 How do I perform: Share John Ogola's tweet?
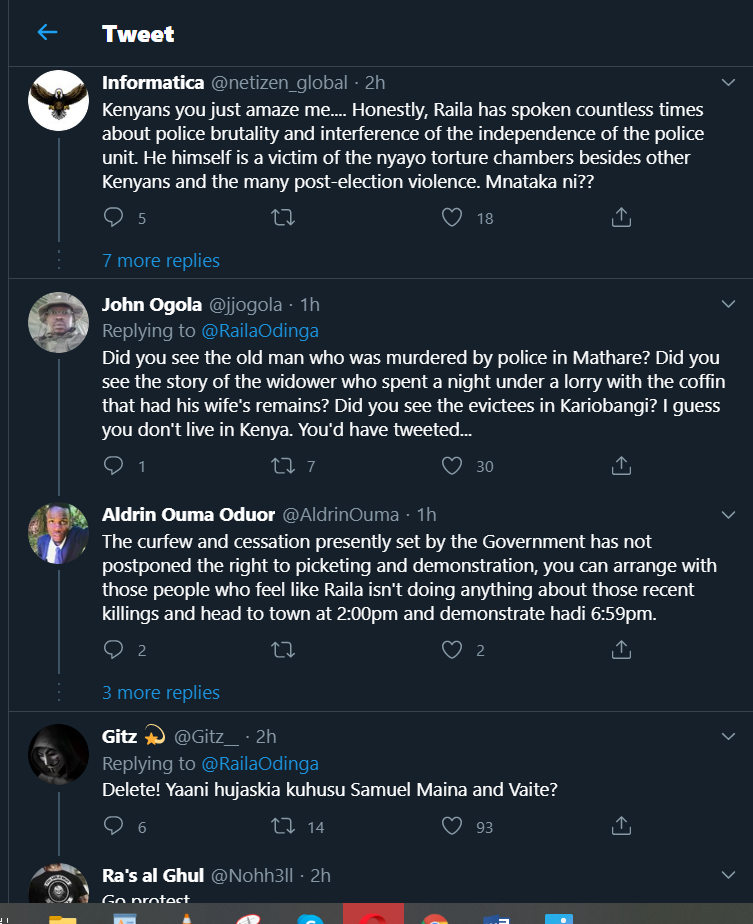(x=621, y=465)
